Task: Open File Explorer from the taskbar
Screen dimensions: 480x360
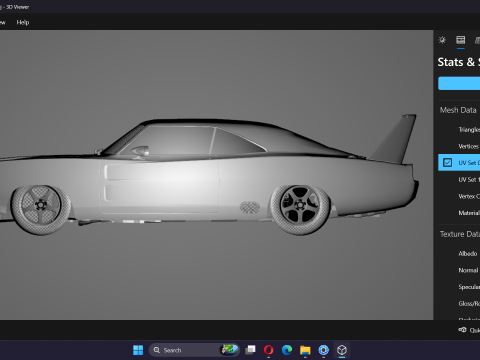Action: 305,350
